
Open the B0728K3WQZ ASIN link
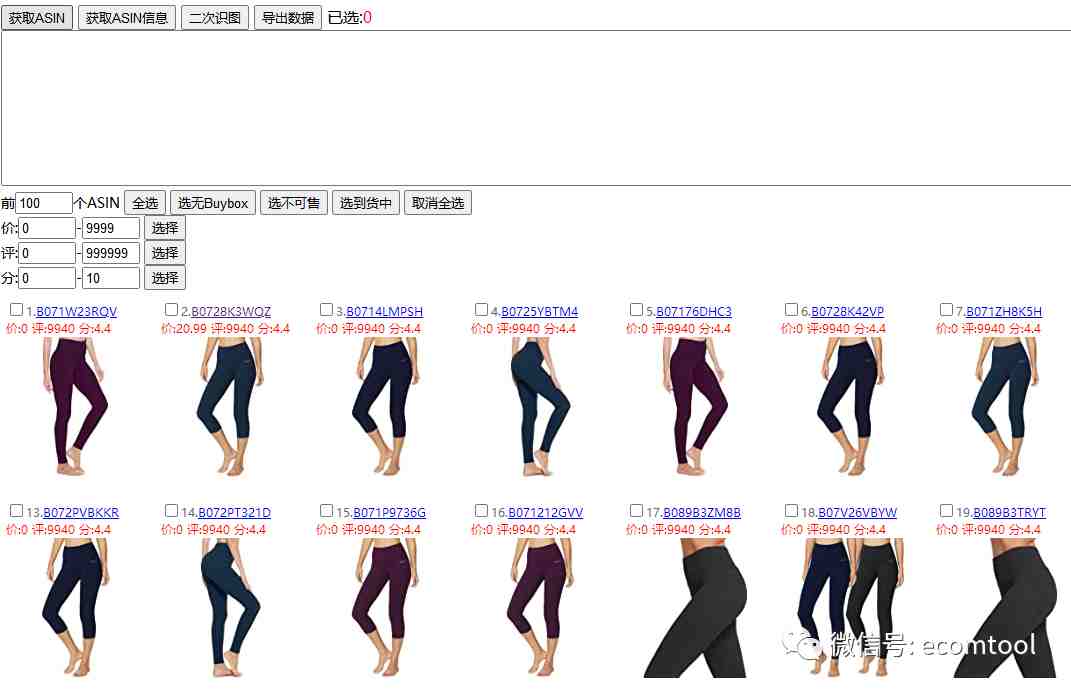coord(231,312)
